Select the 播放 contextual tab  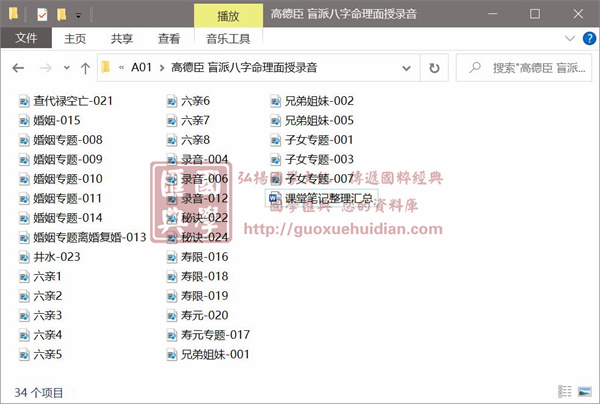(x=228, y=16)
